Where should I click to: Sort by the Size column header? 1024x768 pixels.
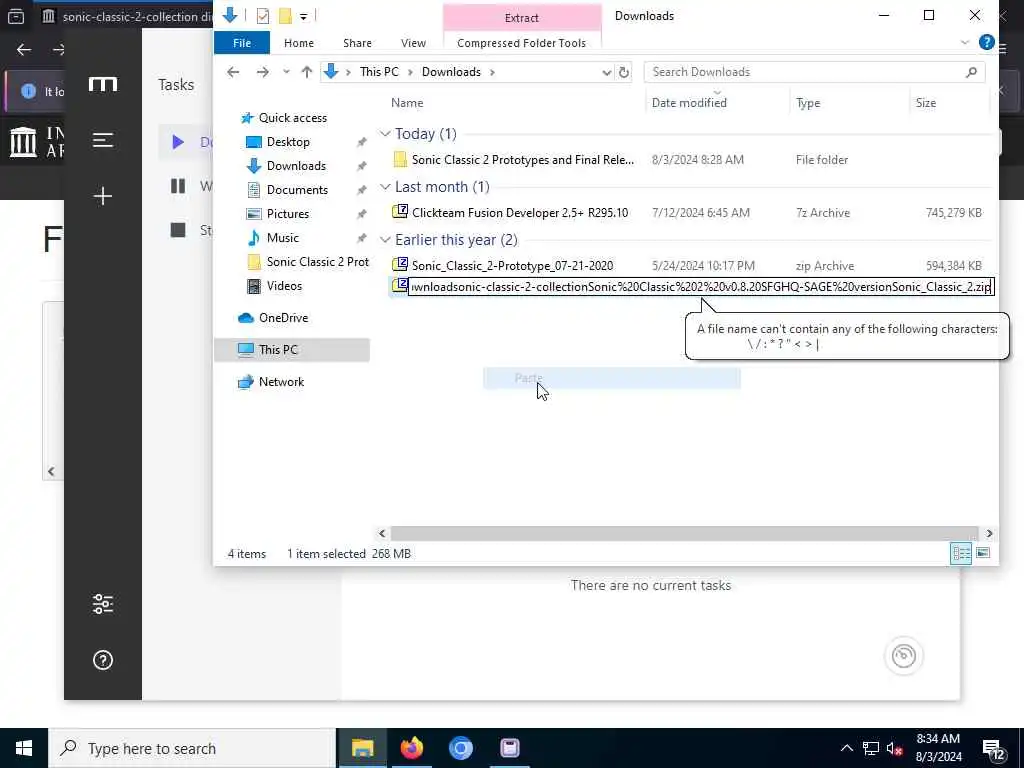925,103
